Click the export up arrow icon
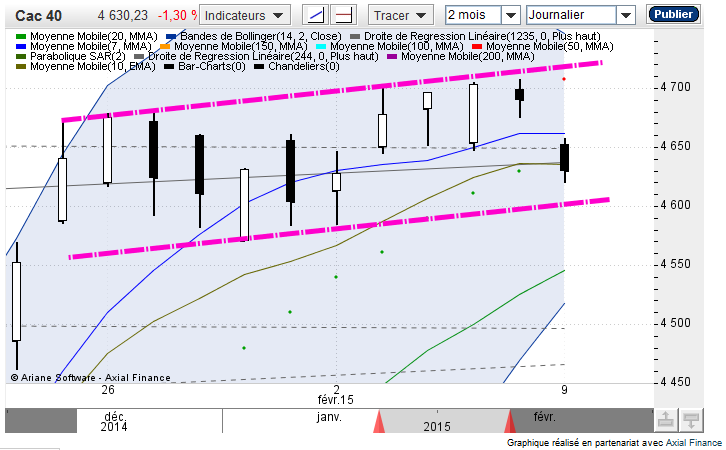The image size is (726, 450). pos(665,420)
